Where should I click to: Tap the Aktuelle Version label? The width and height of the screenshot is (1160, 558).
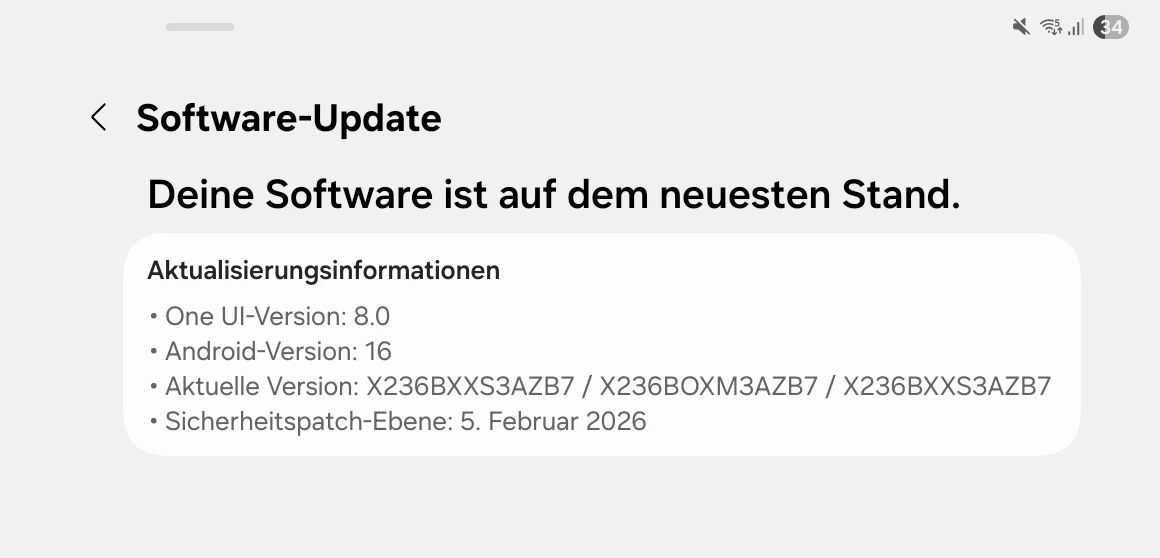tap(260, 386)
